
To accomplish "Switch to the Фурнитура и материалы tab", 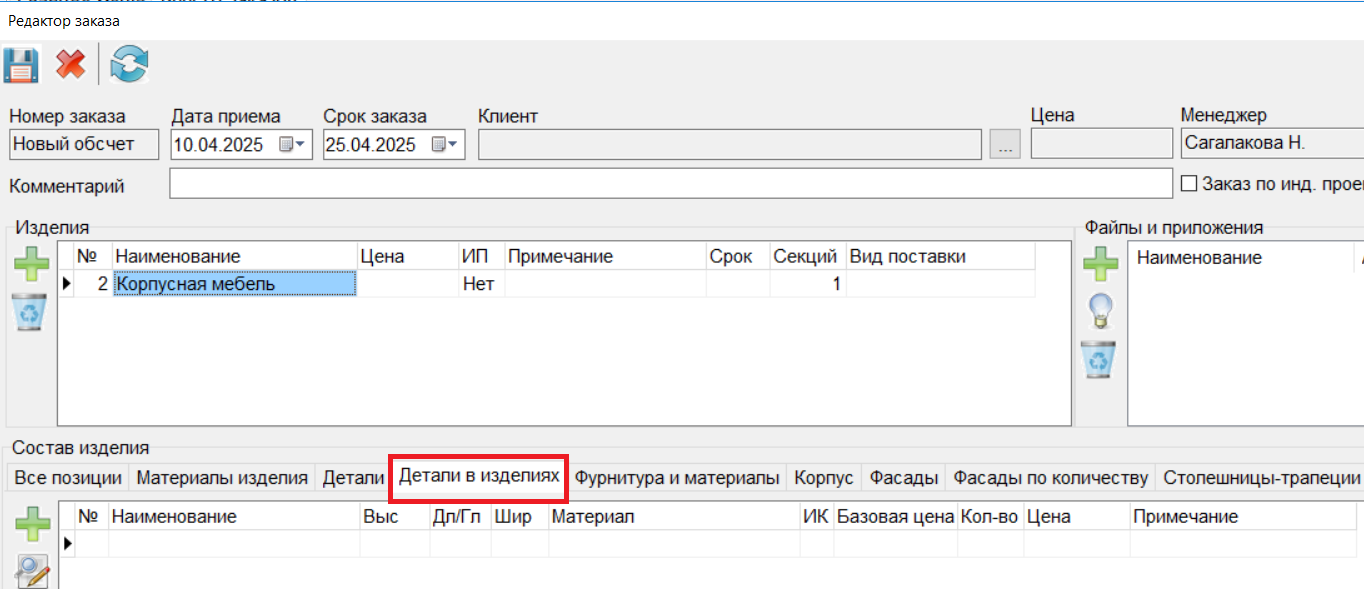I will pyautogui.click(x=677, y=478).
